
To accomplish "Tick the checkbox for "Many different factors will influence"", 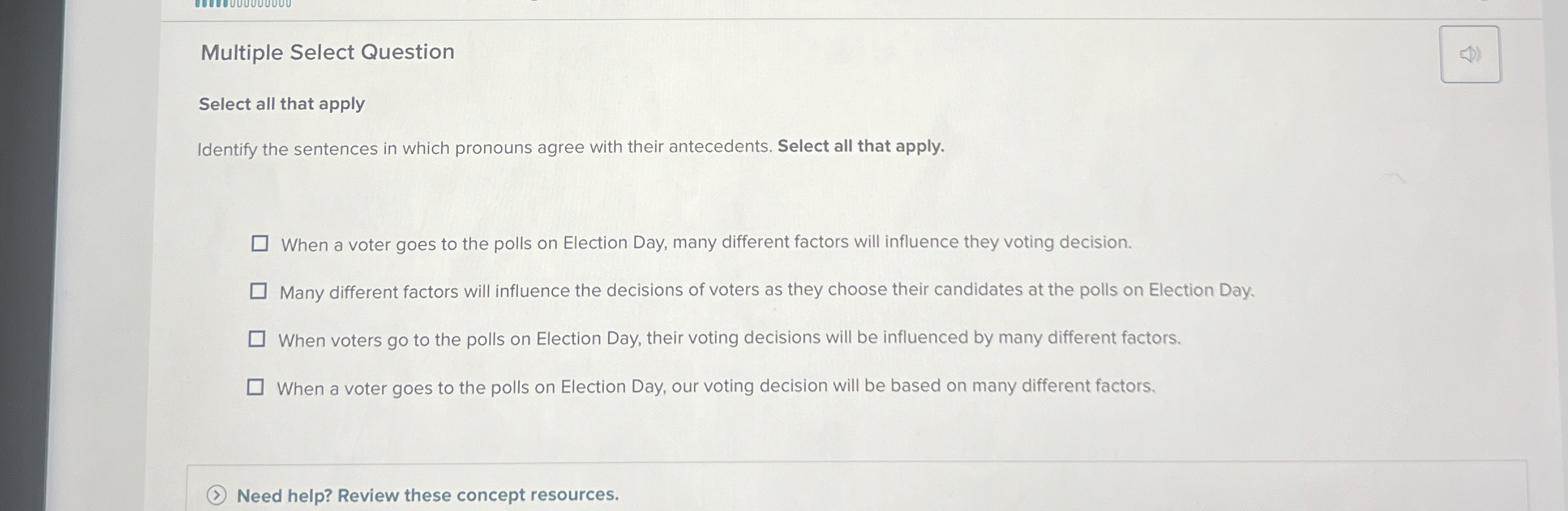I will tap(258, 291).
